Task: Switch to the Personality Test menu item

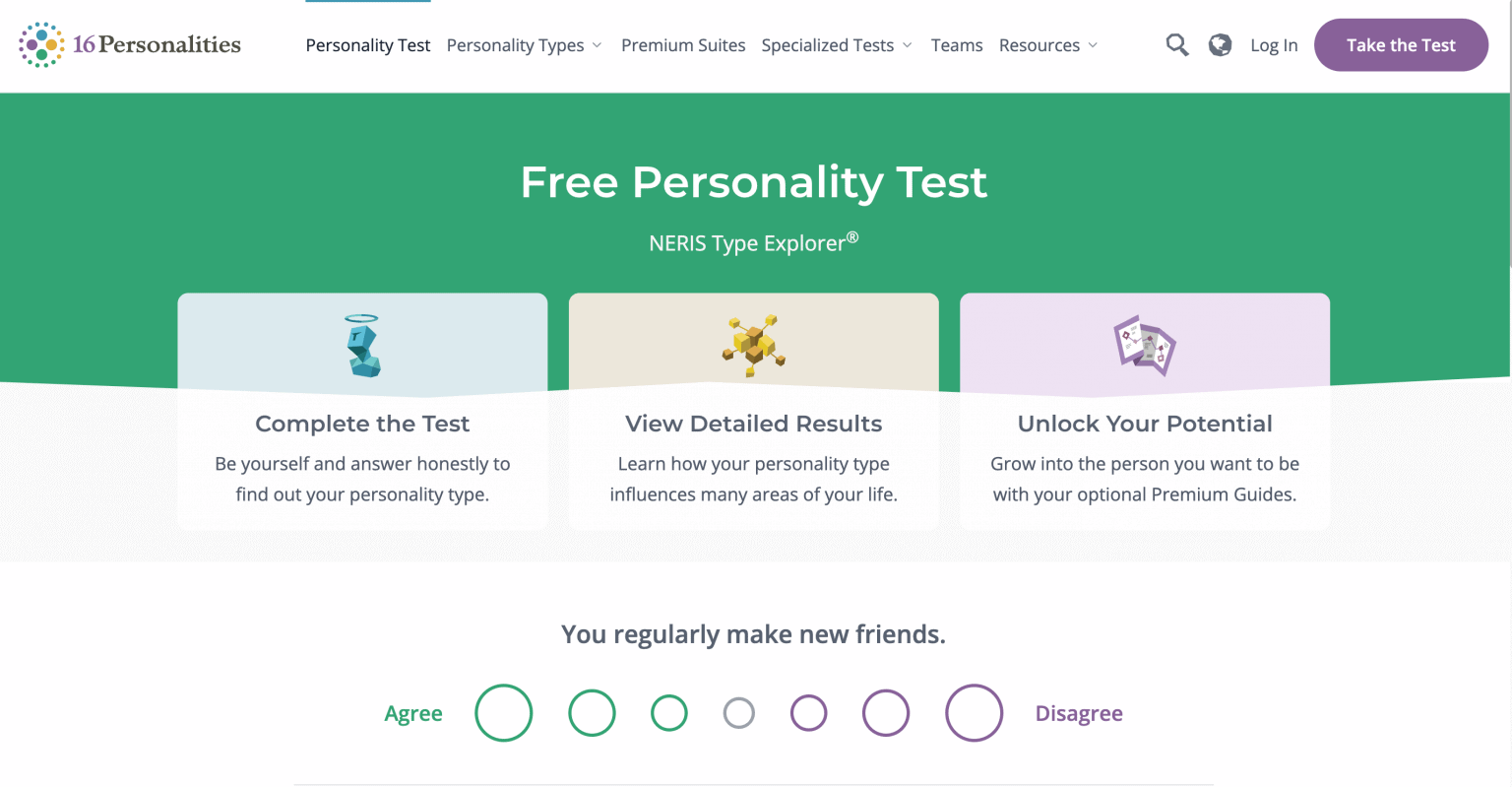Action: pos(367,45)
